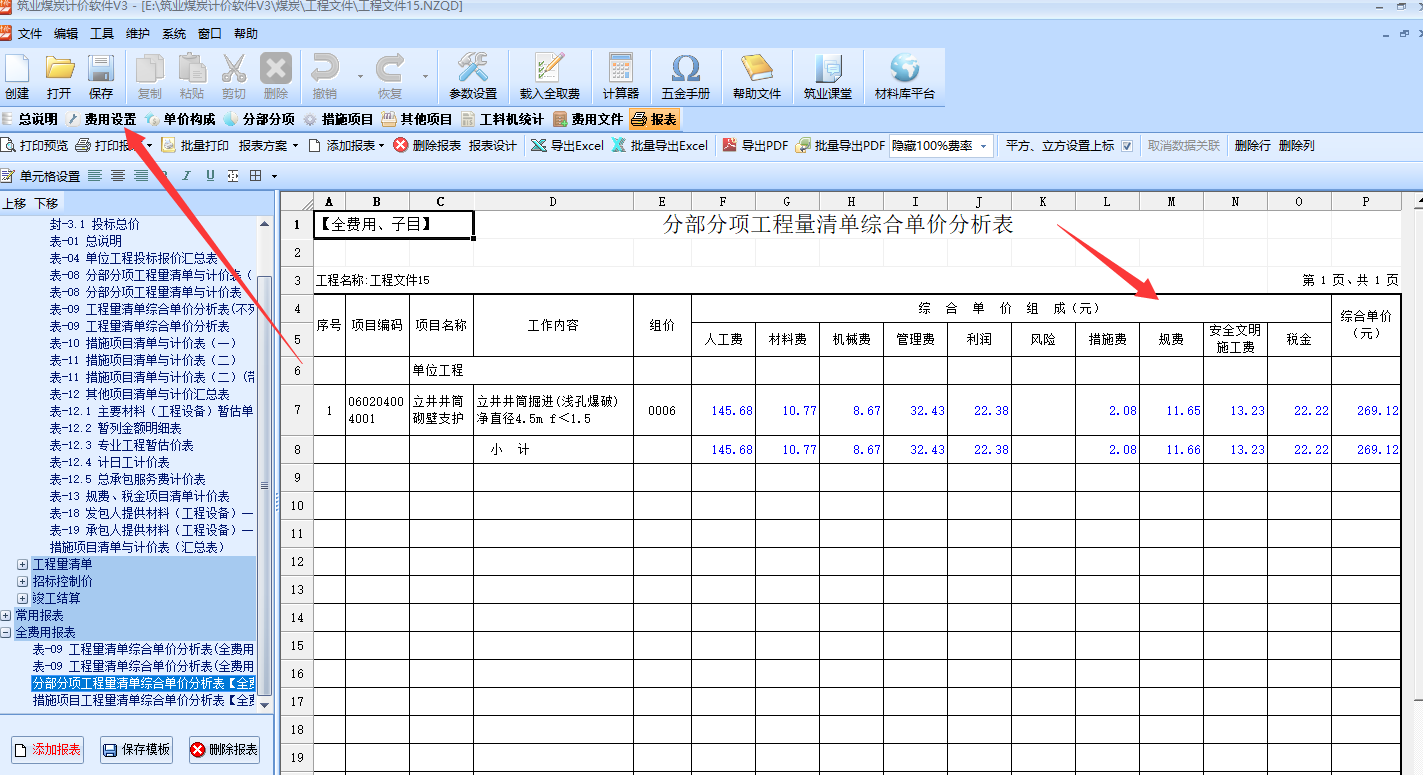Expand the 竣工结算 tree node

pyautogui.click(x=22, y=599)
